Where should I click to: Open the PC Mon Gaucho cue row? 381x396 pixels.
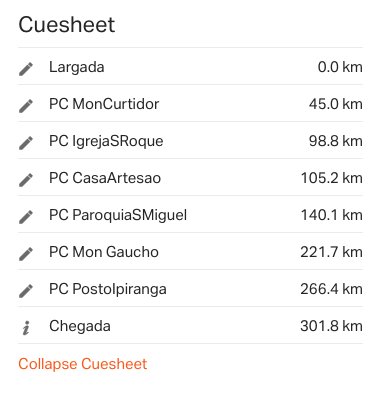coord(190,251)
